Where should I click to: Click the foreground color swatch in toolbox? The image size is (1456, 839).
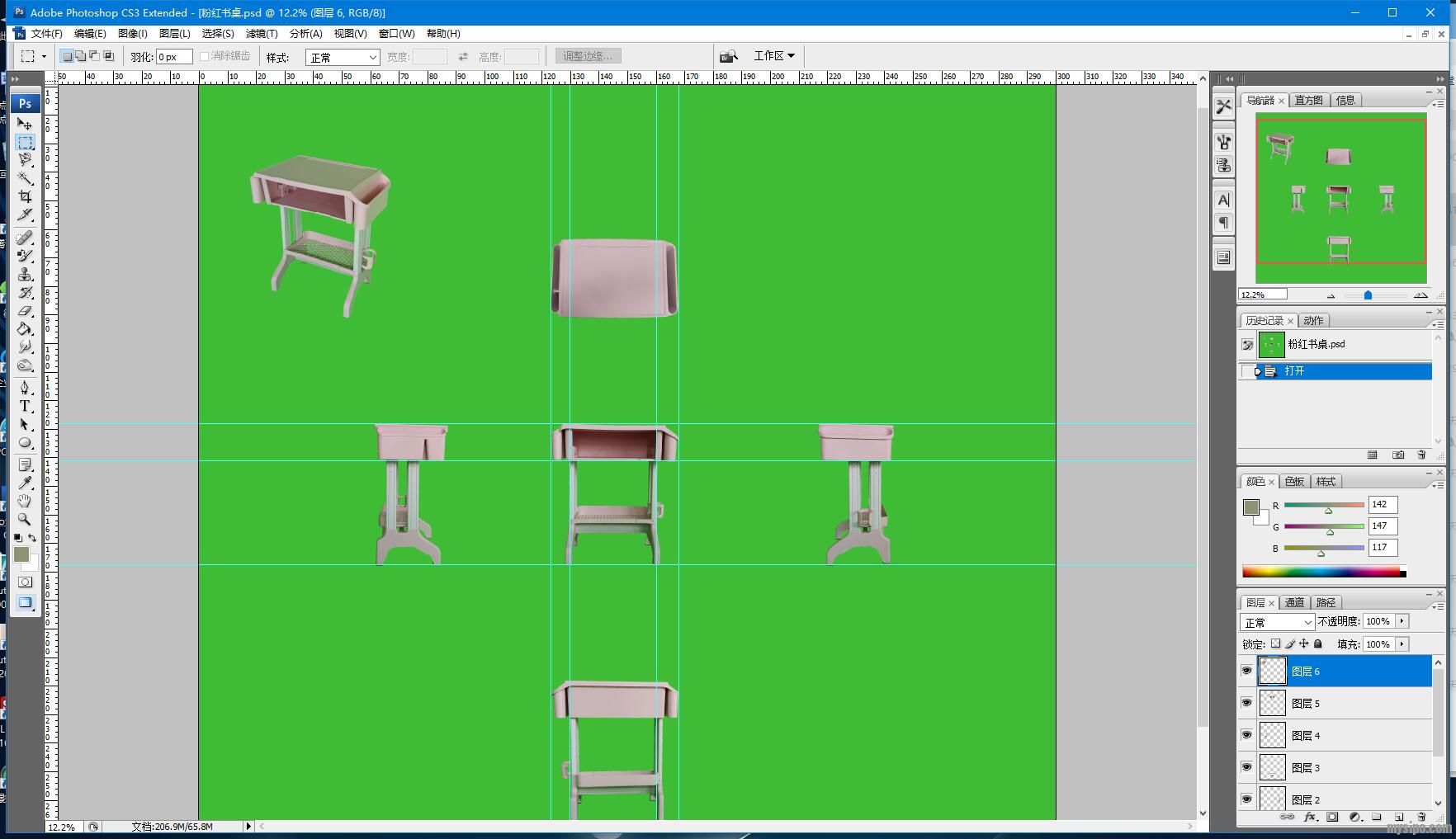pyautogui.click(x=21, y=554)
